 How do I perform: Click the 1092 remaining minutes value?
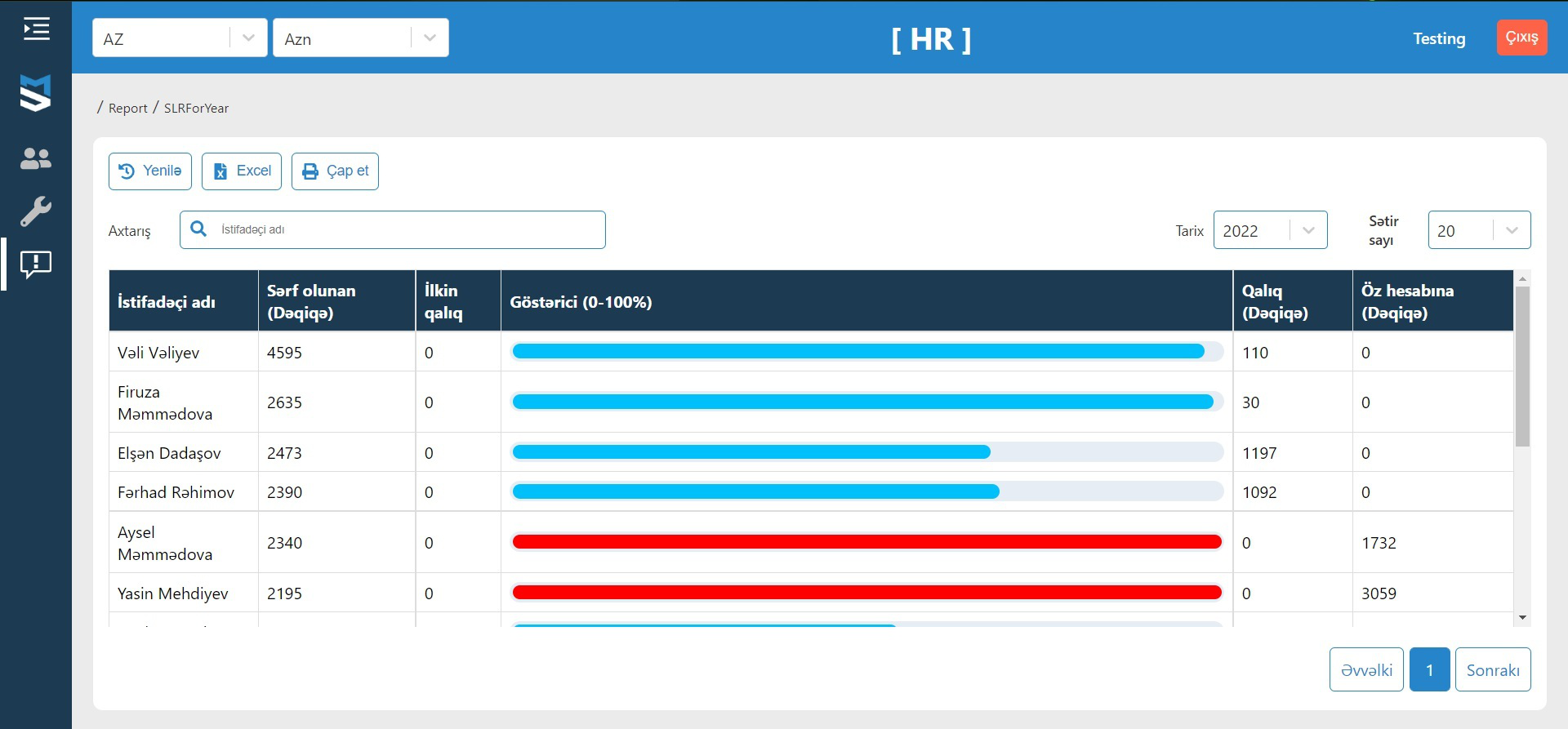pos(1259,492)
